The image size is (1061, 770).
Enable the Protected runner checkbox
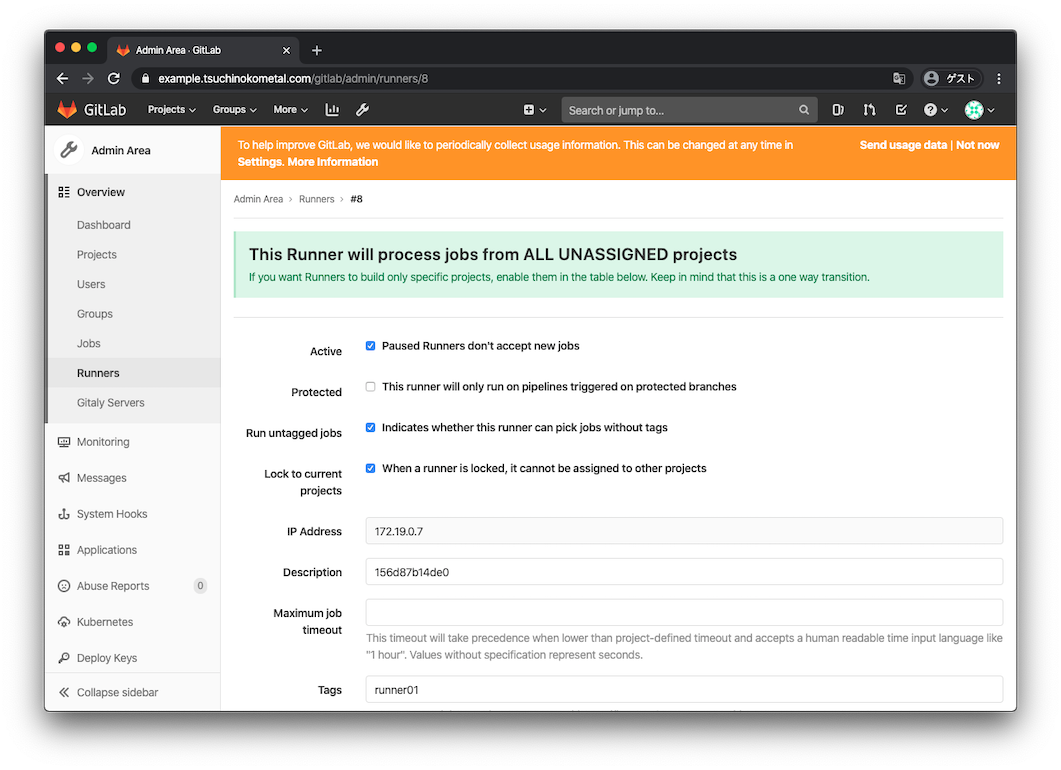point(370,386)
